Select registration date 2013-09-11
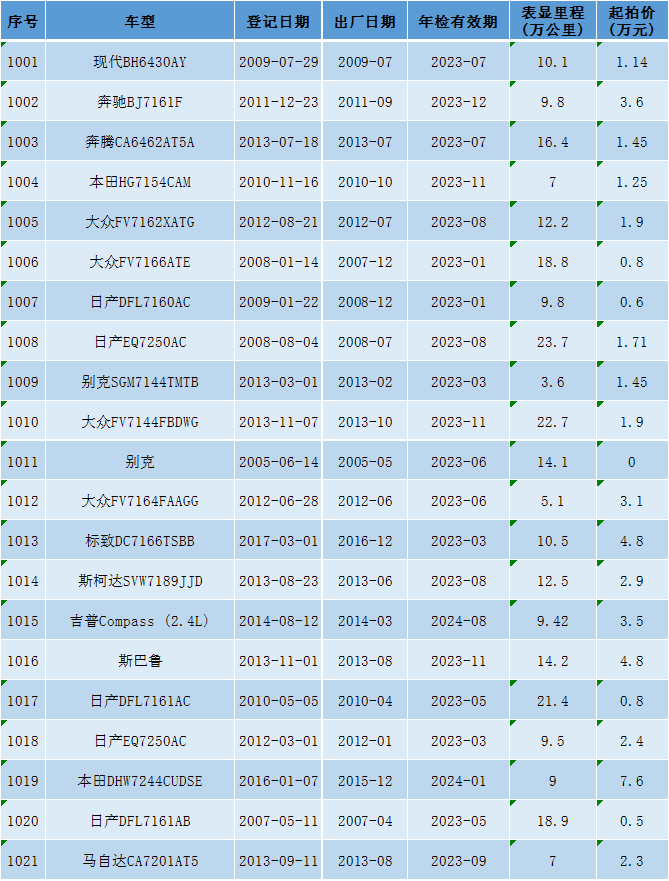 point(278,860)
